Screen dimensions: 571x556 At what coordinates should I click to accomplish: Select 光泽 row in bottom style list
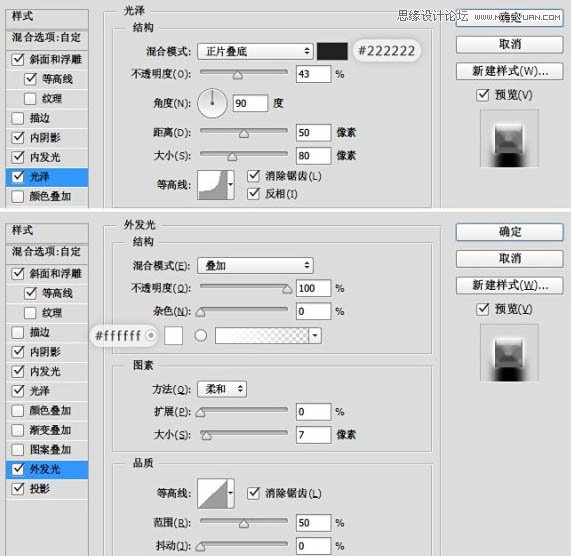47,391
